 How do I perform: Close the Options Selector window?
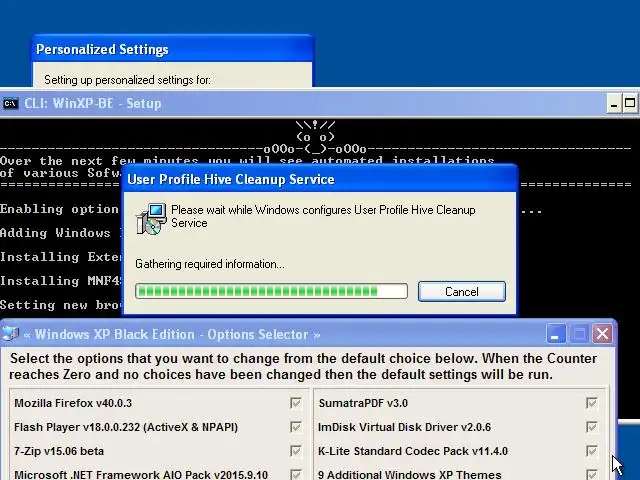(602, 333)
